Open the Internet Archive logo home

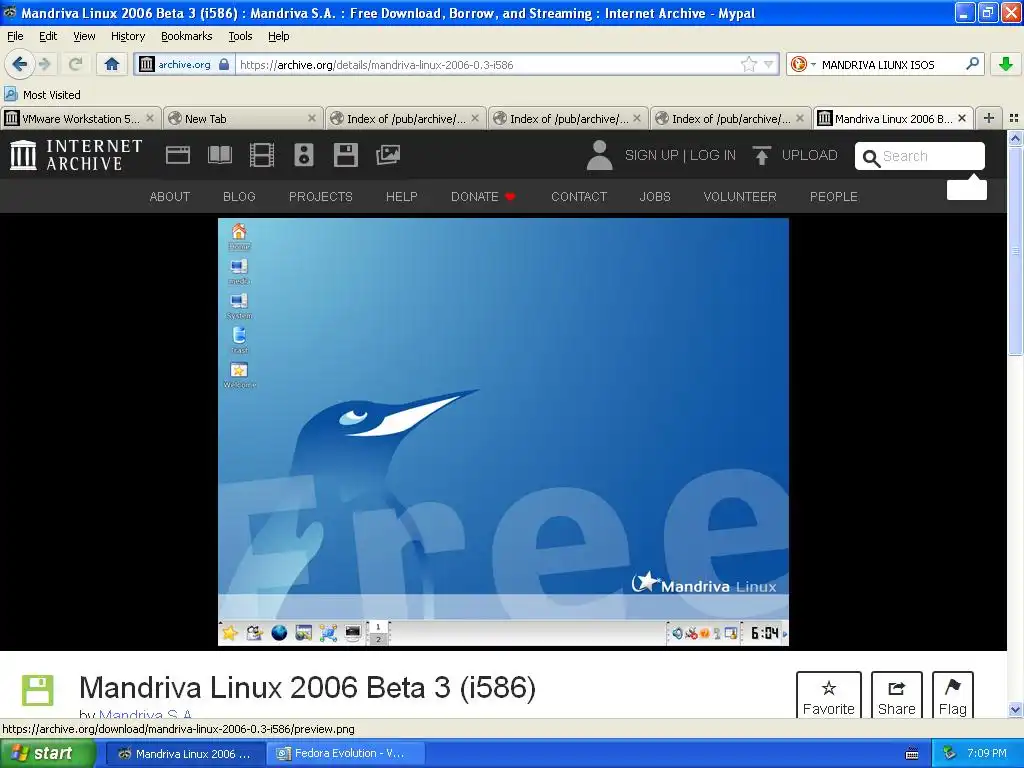point(76,155)
